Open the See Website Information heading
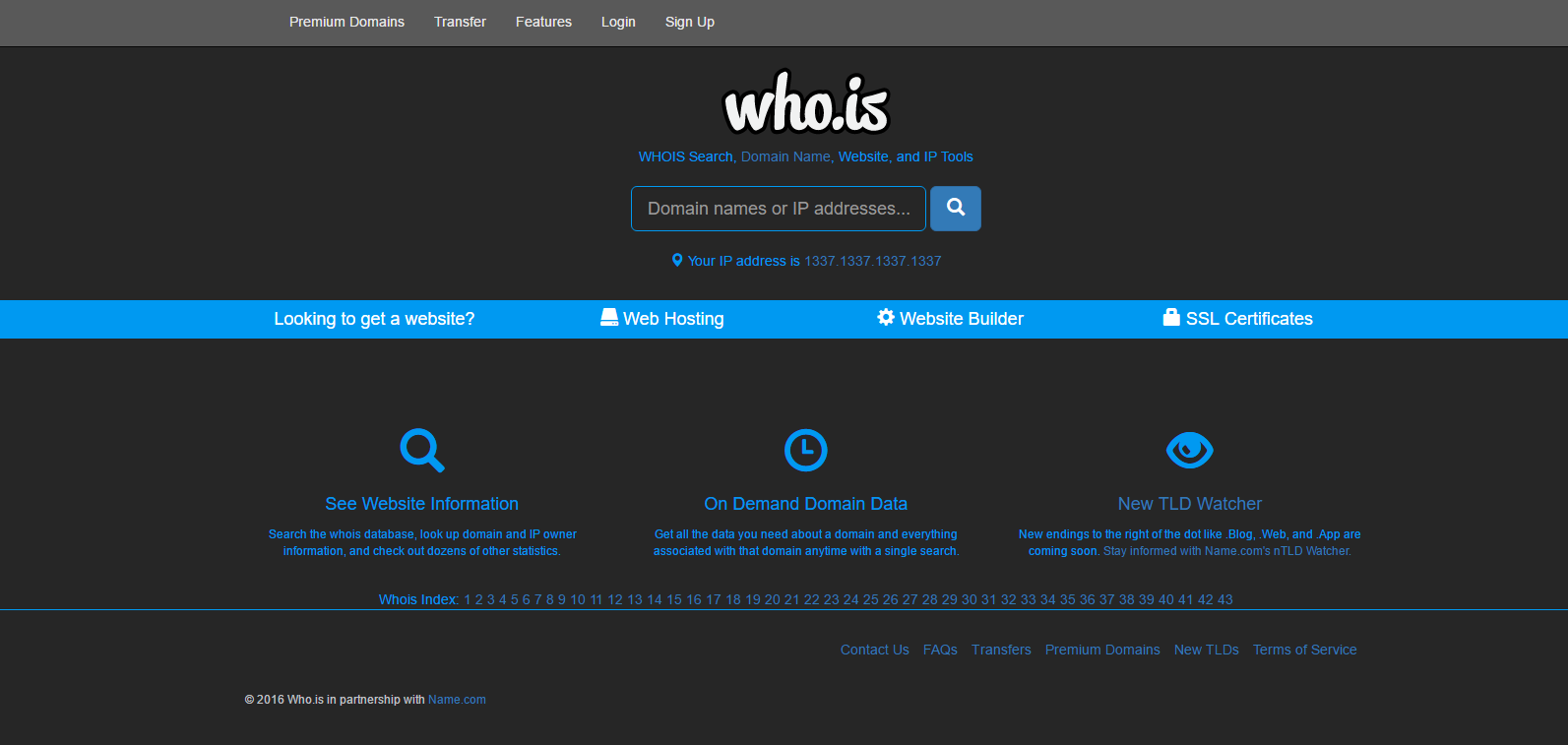 click(x=422, y=504)
